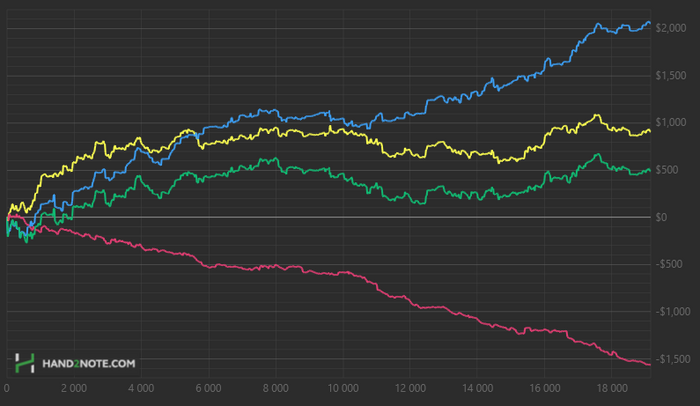
Task: Click the 14 000 x-axis label
Action: [x=477, y=388]
